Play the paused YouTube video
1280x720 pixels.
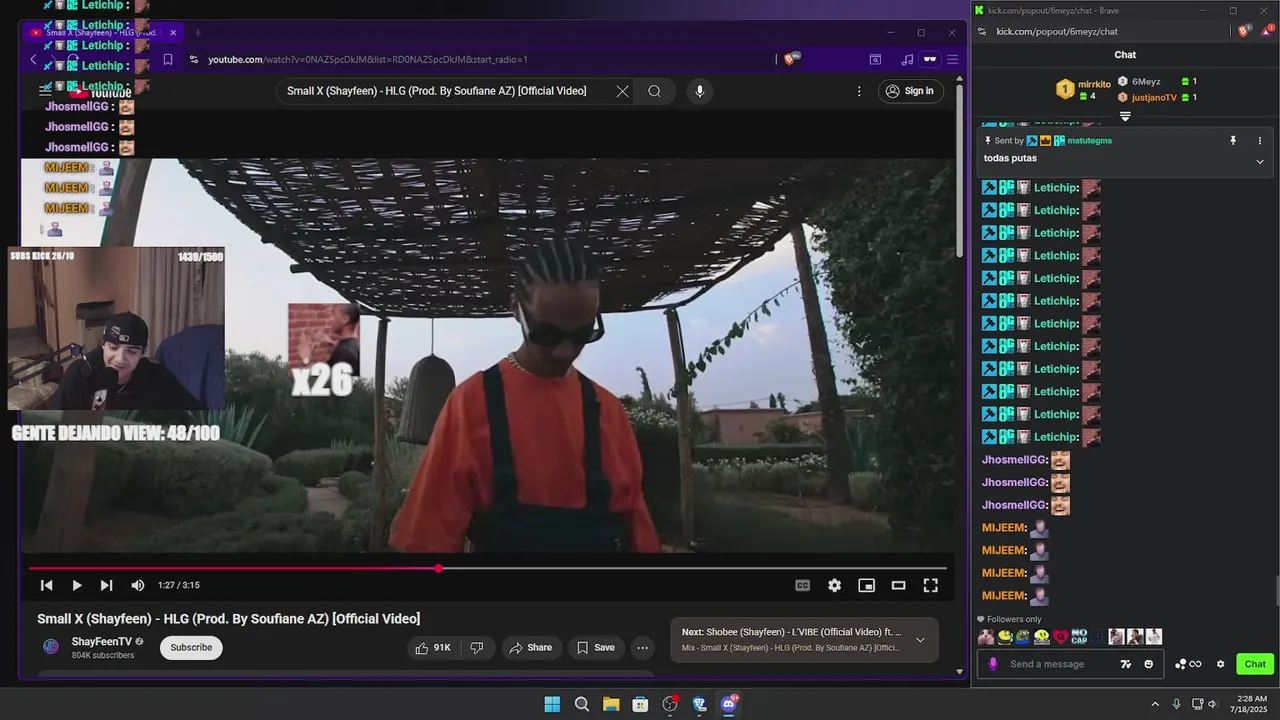pyautogui.click(x=76, y=585)
